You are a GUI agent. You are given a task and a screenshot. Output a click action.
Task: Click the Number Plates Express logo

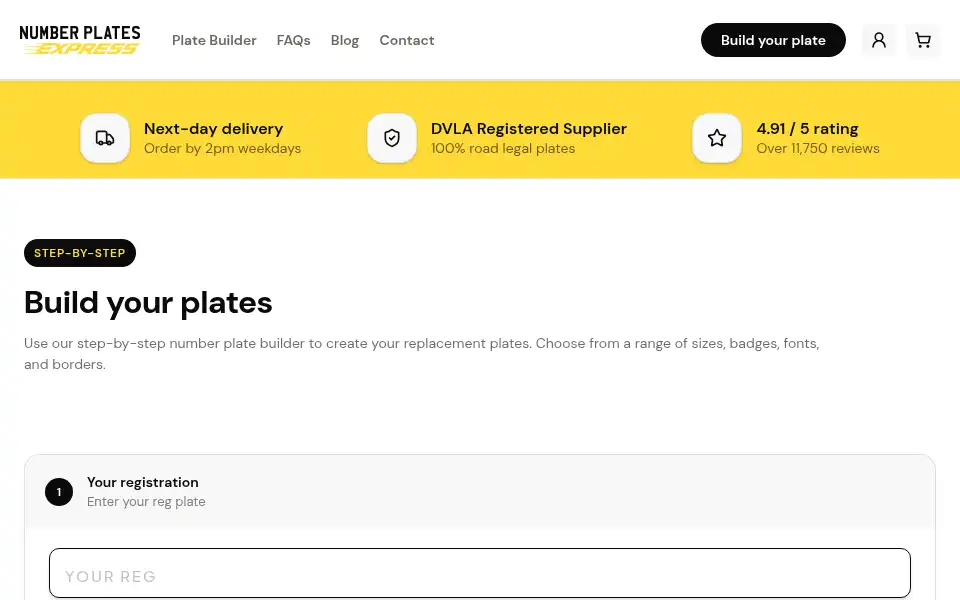pos(80,40)
